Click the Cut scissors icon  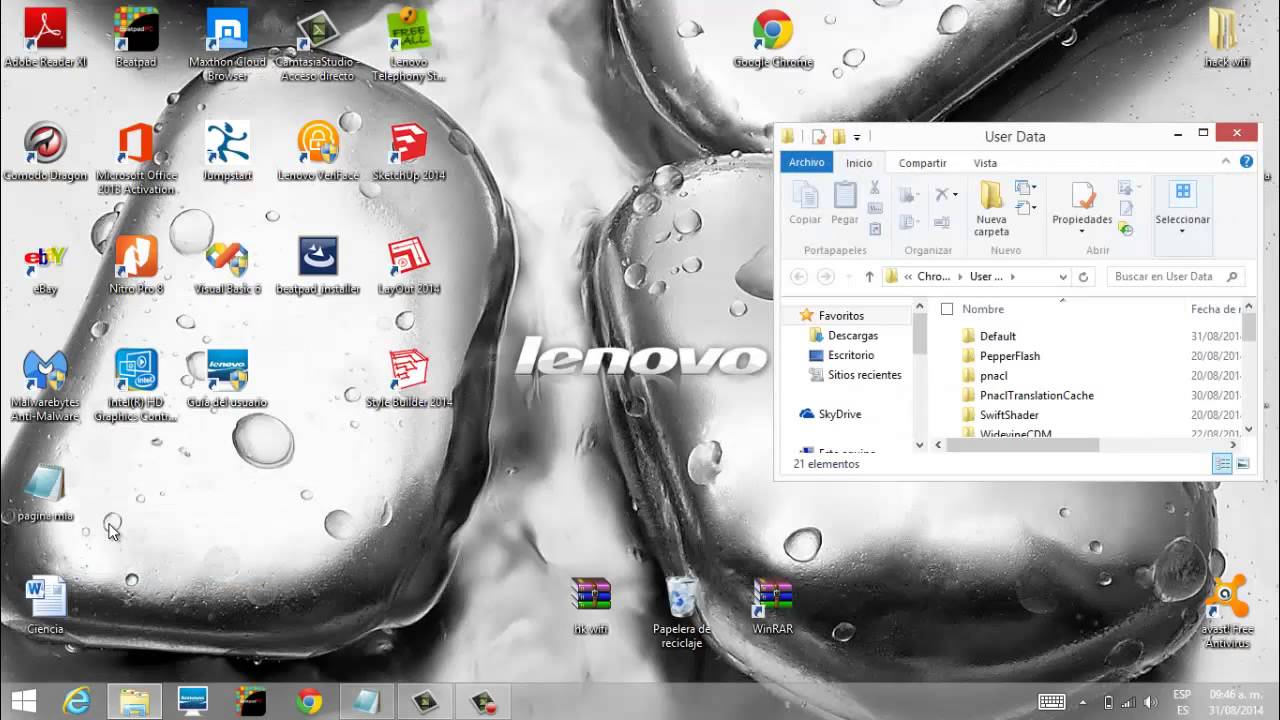point(875,188)
